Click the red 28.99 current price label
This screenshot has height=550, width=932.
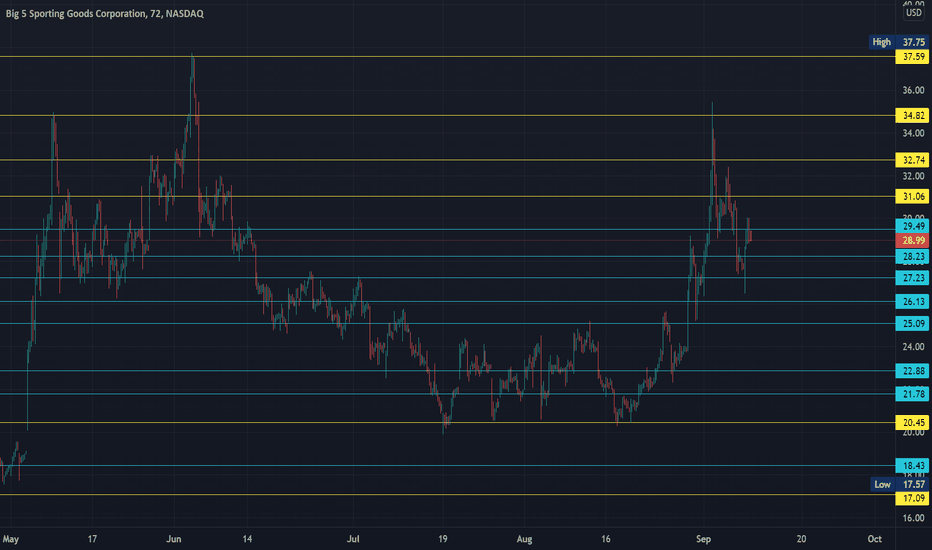tap(912, 240)
